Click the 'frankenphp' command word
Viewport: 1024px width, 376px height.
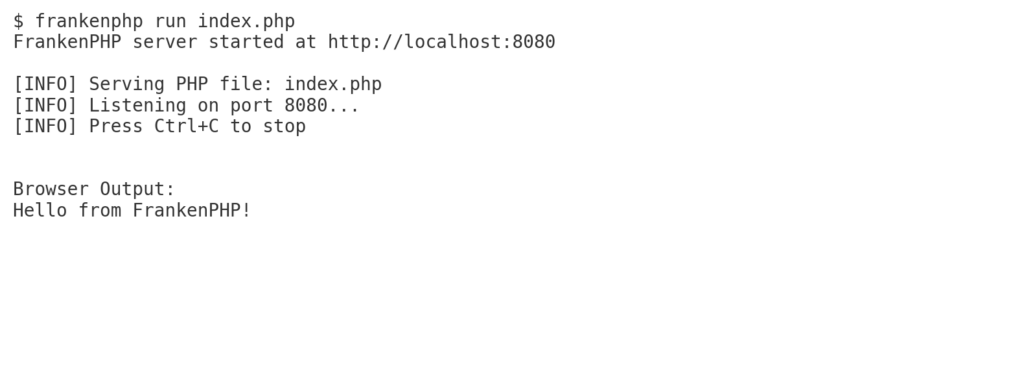tap(89, 22)
